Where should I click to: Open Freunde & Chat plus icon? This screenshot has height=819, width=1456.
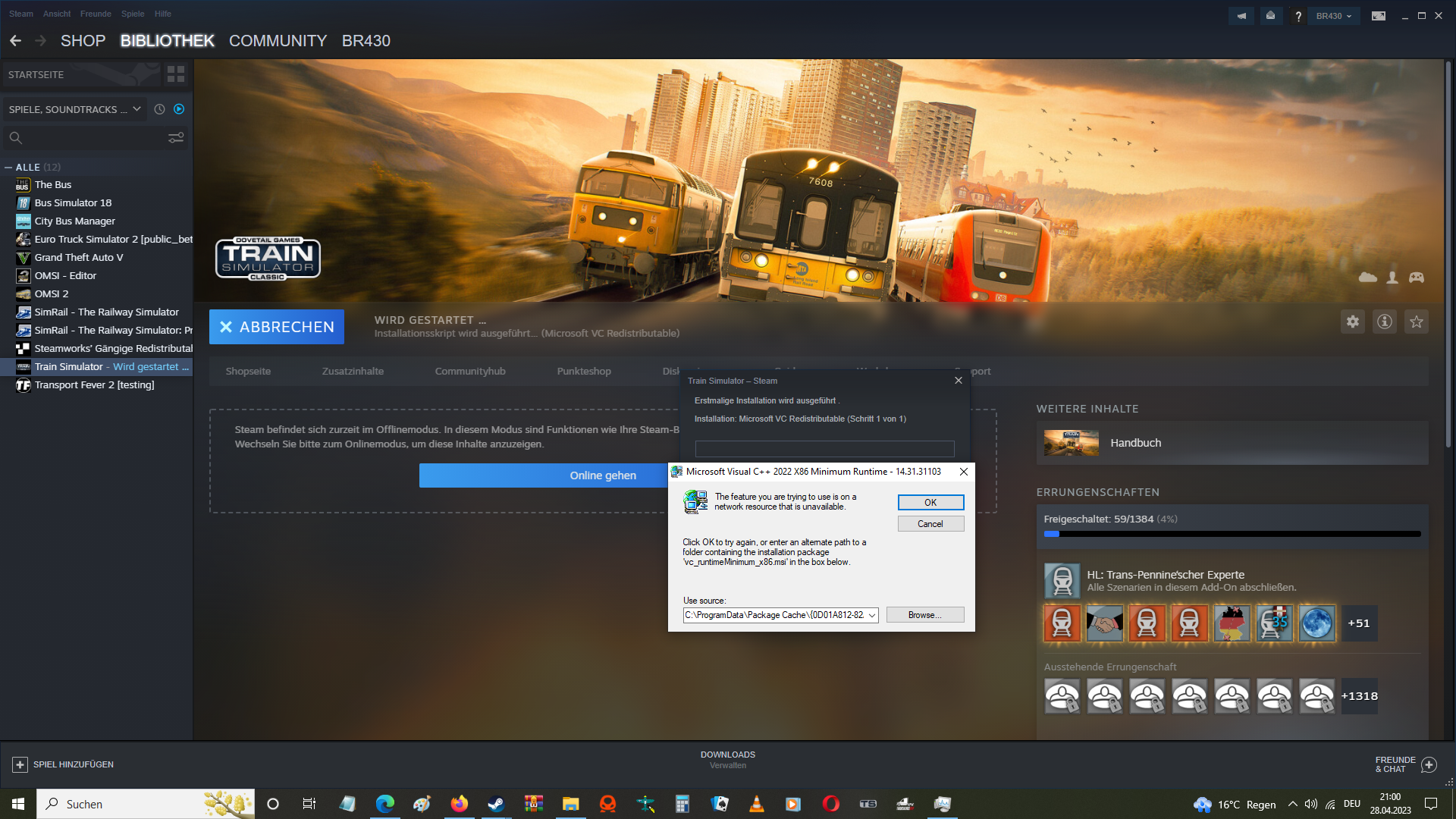[1429, 764]
